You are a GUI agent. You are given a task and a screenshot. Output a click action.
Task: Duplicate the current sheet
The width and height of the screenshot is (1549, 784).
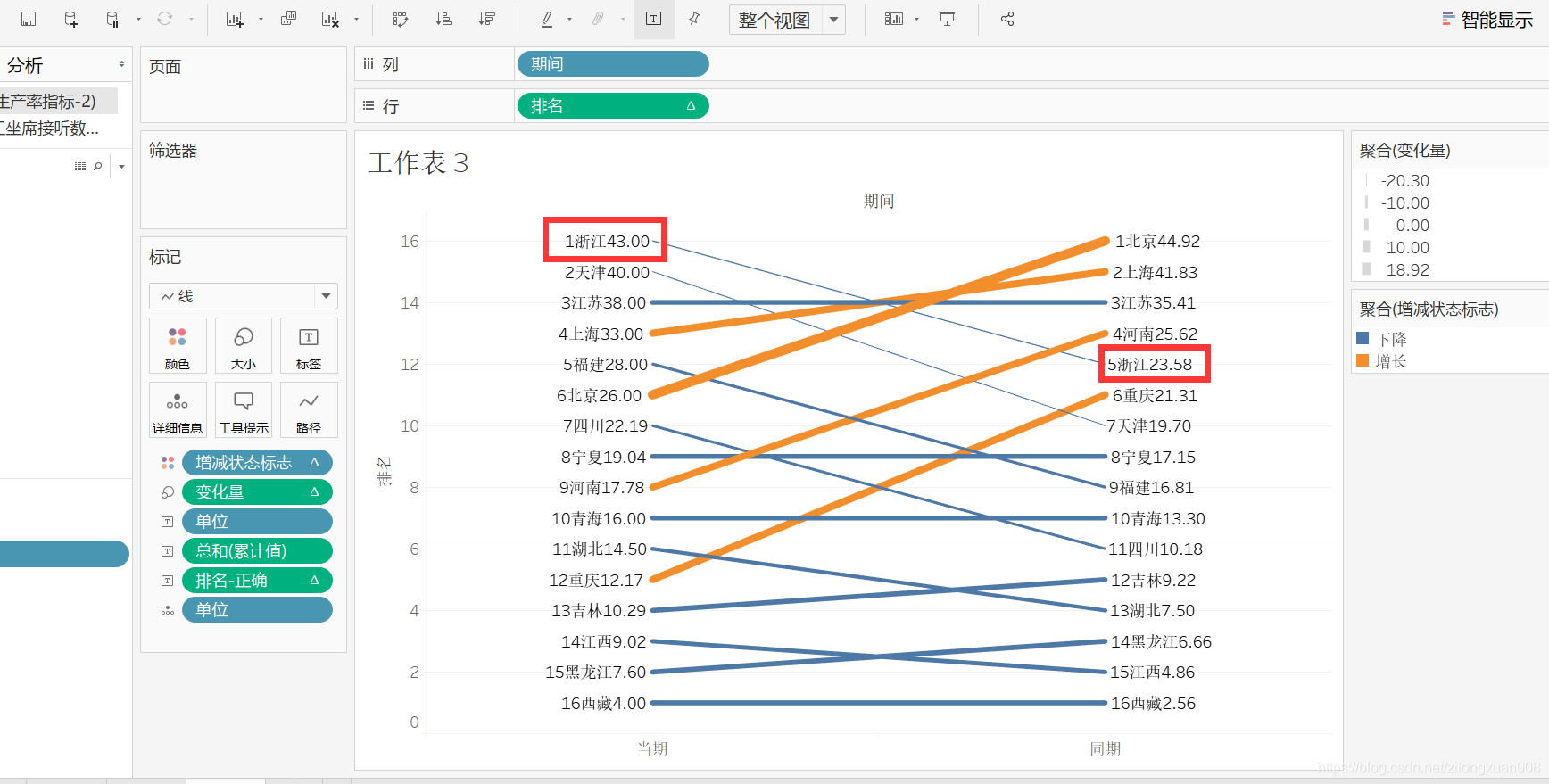(x=288, y=19)
